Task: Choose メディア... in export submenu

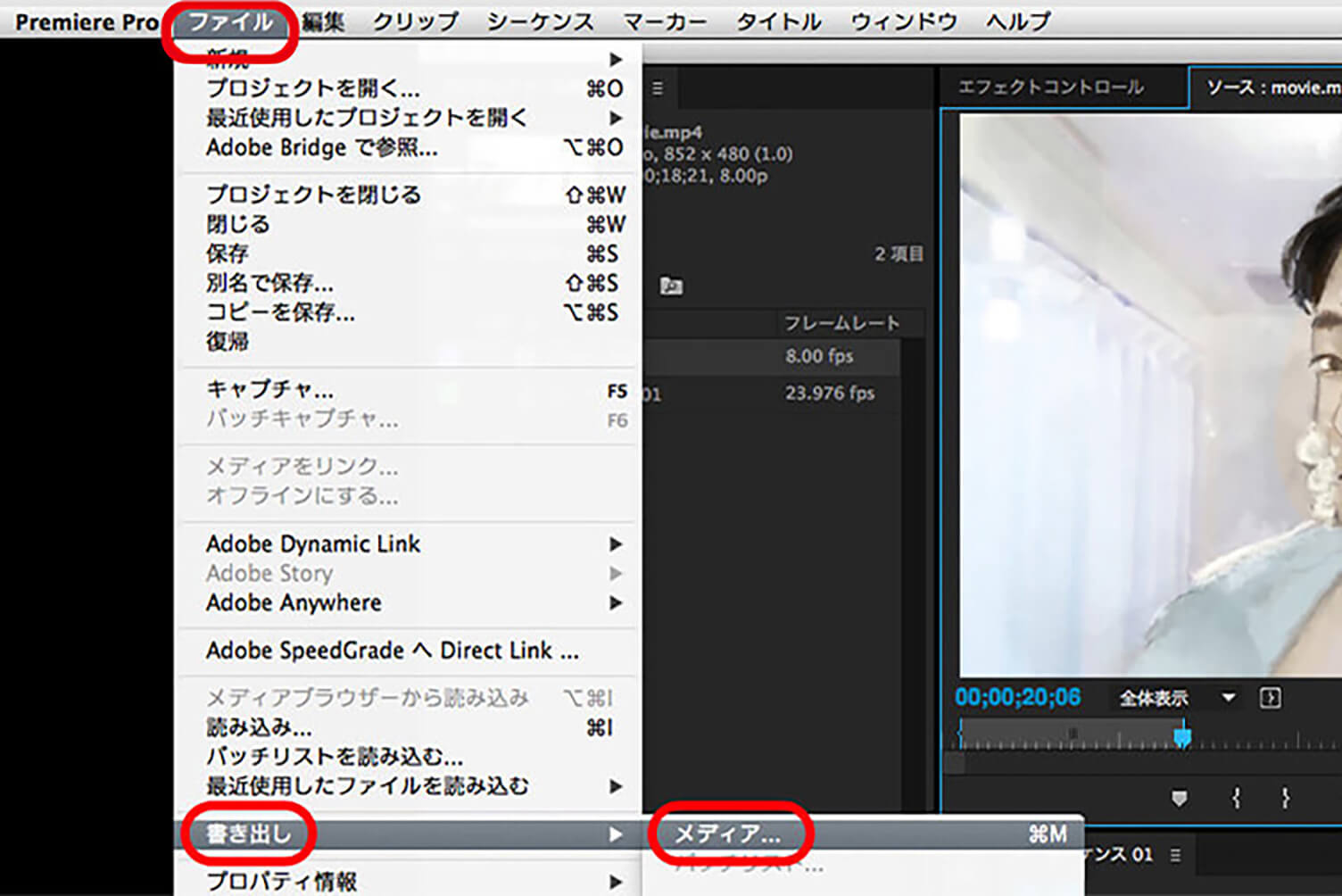Action: coord(863,834)
